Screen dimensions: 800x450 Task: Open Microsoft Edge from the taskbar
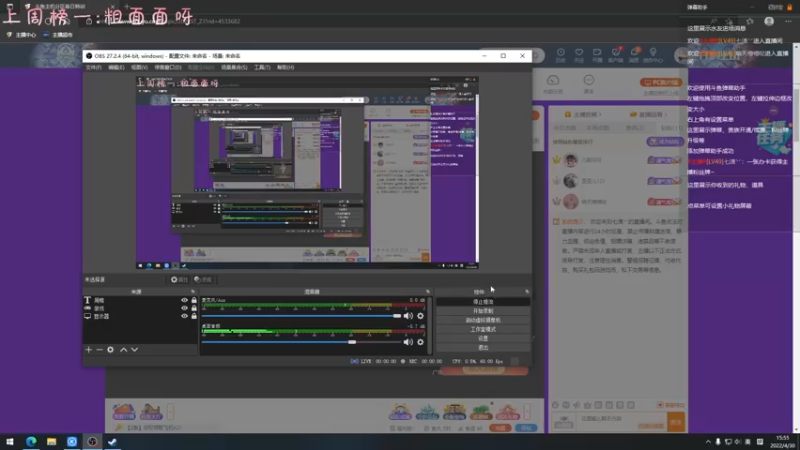click(x=31, y=442)
